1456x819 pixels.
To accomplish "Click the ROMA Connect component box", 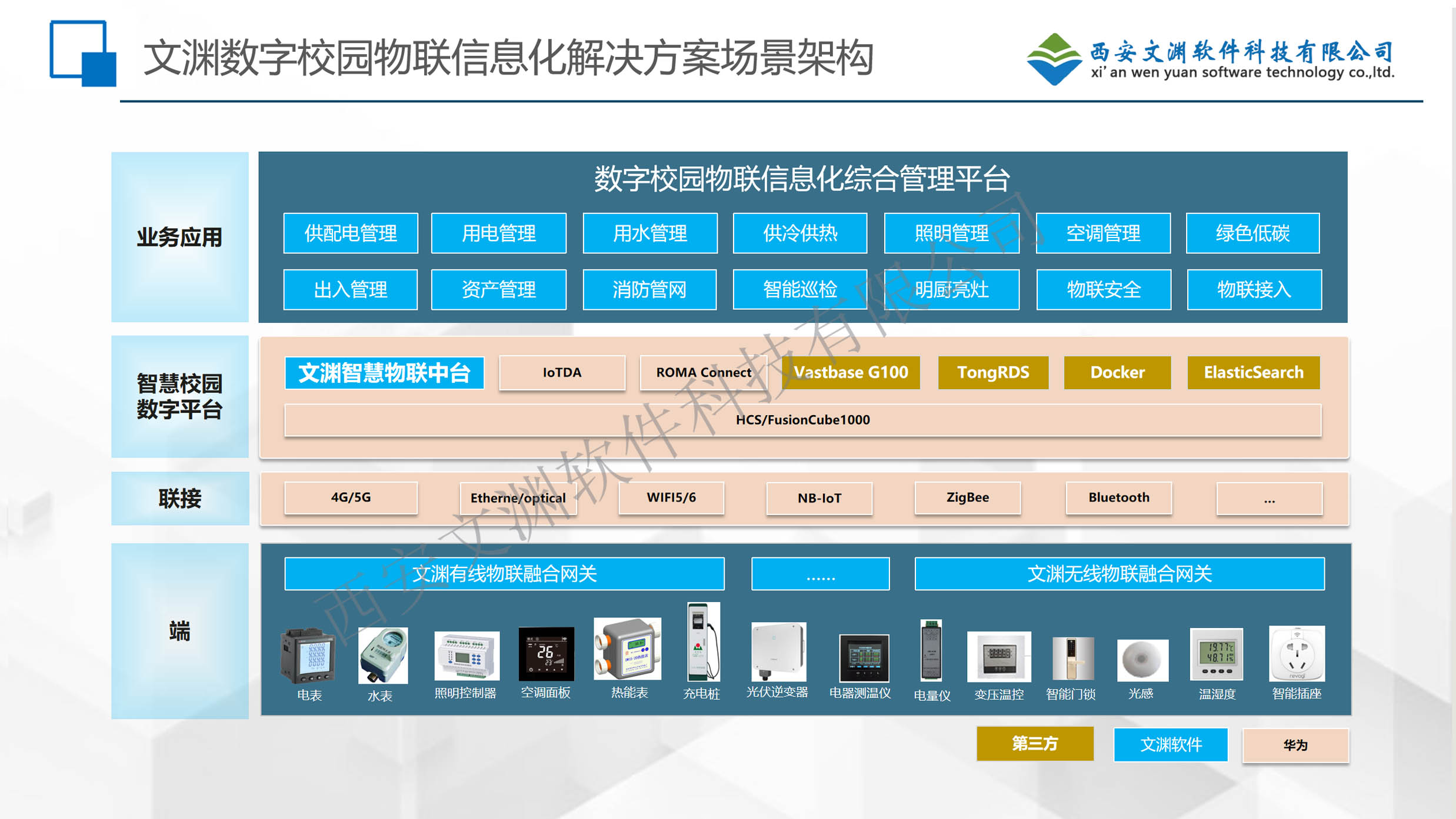I will point(704,373).
